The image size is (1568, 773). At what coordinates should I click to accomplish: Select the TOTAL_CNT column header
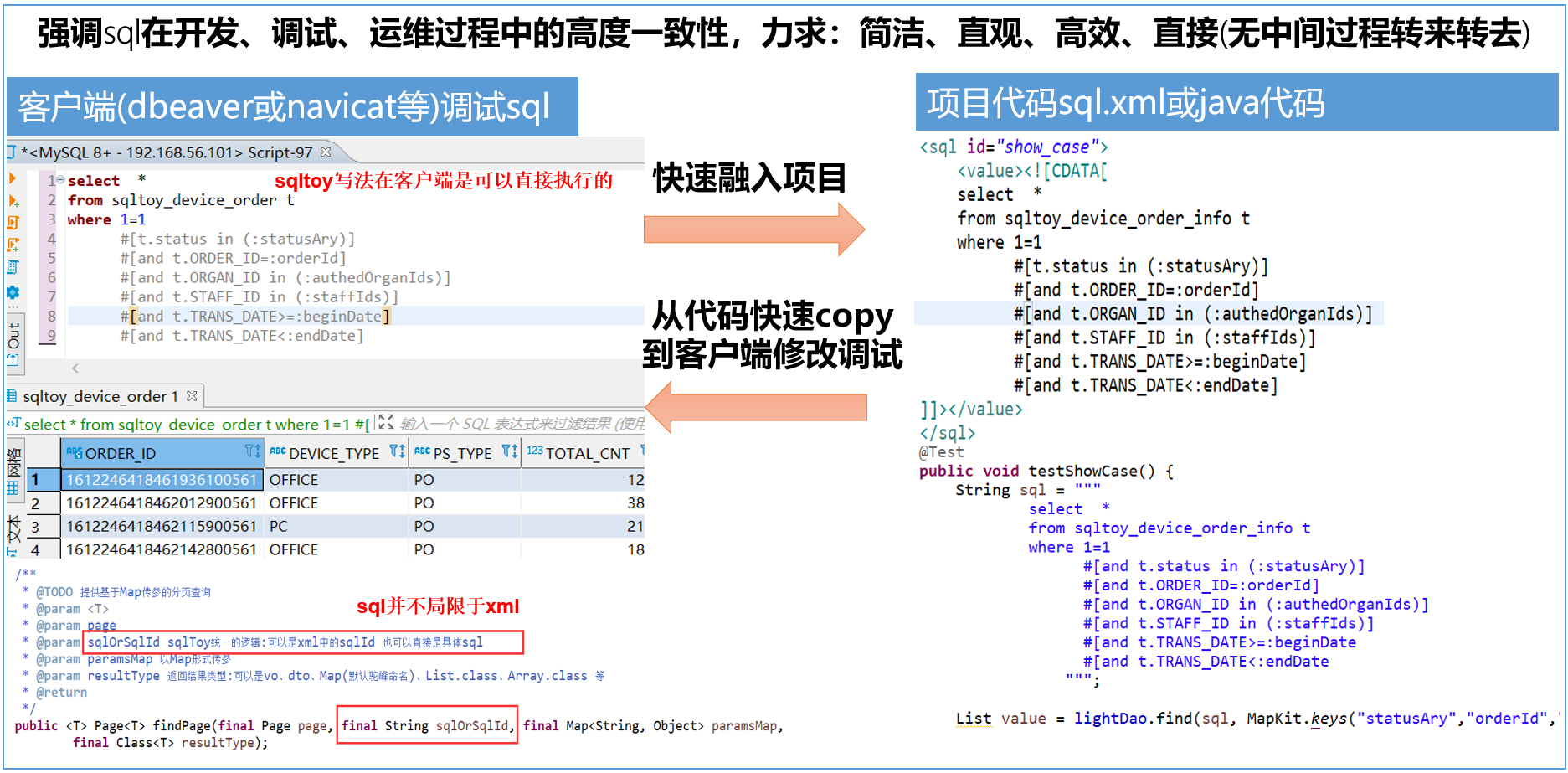(x=584, y=453)
